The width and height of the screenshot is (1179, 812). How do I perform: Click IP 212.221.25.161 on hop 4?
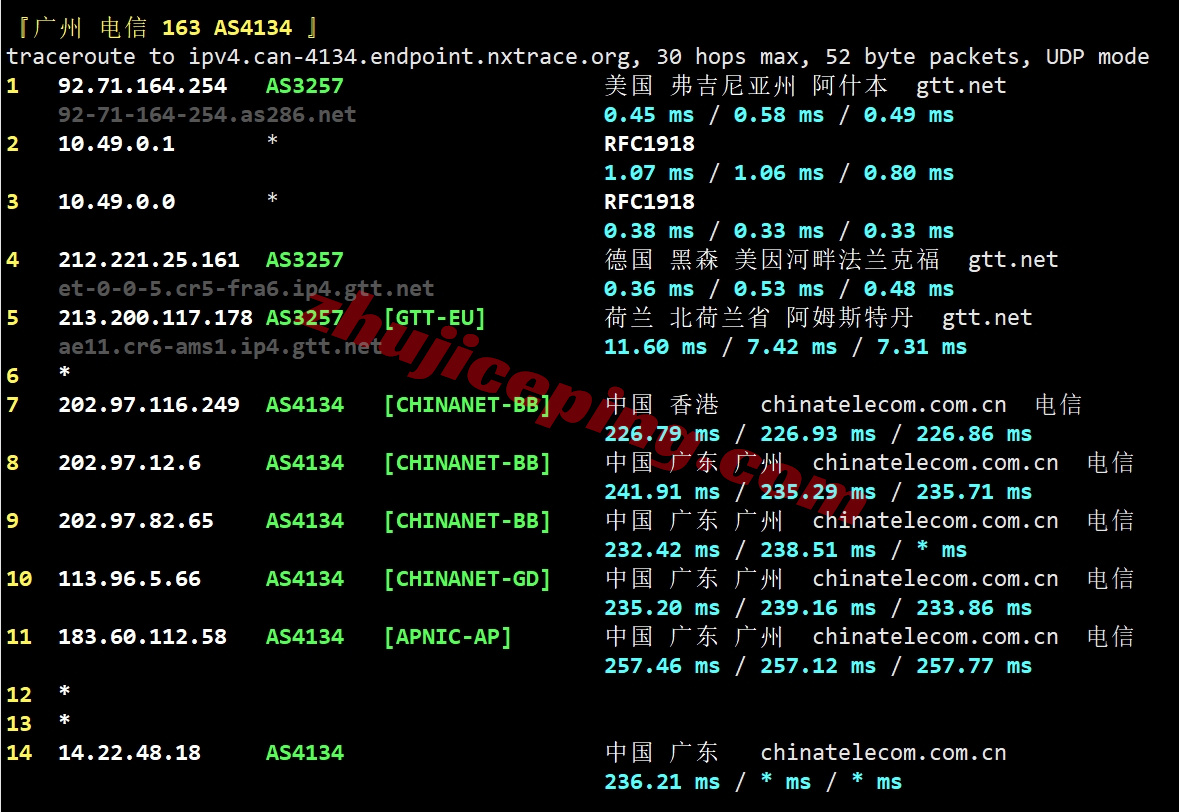click(x=148, y=260)
